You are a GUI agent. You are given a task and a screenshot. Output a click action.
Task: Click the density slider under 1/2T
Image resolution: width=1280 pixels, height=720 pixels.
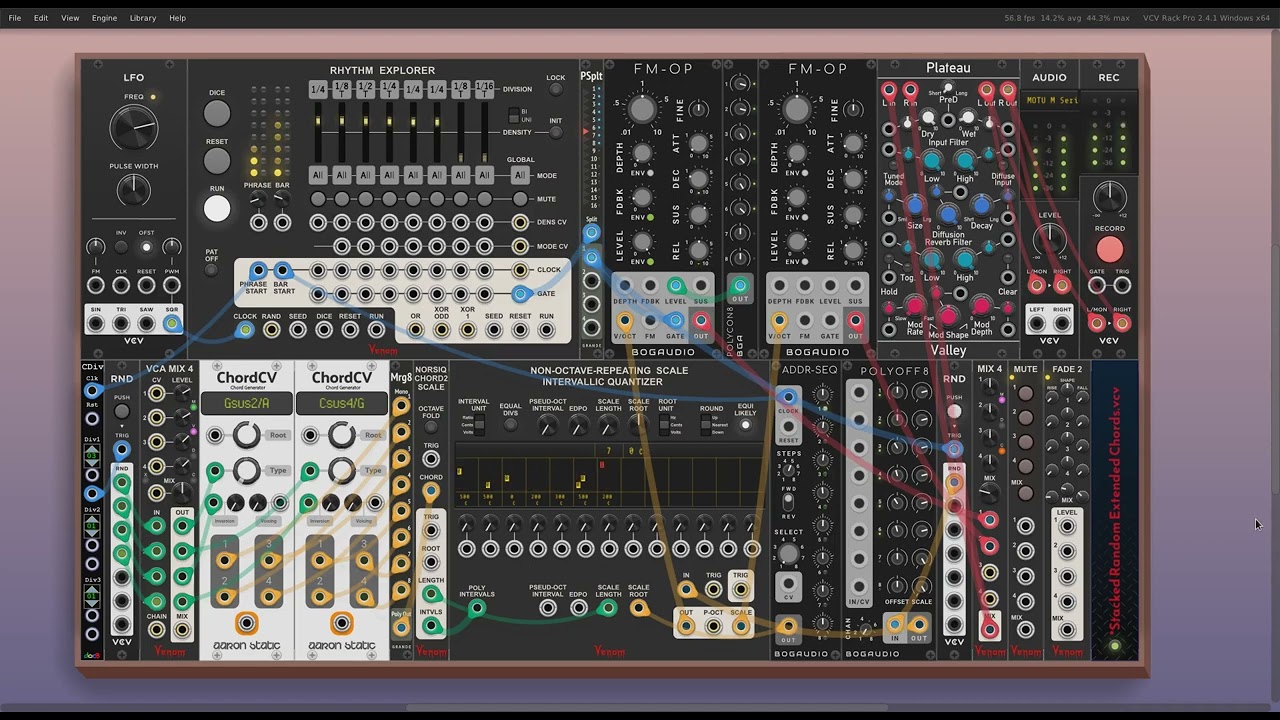[x=365, y=133]
